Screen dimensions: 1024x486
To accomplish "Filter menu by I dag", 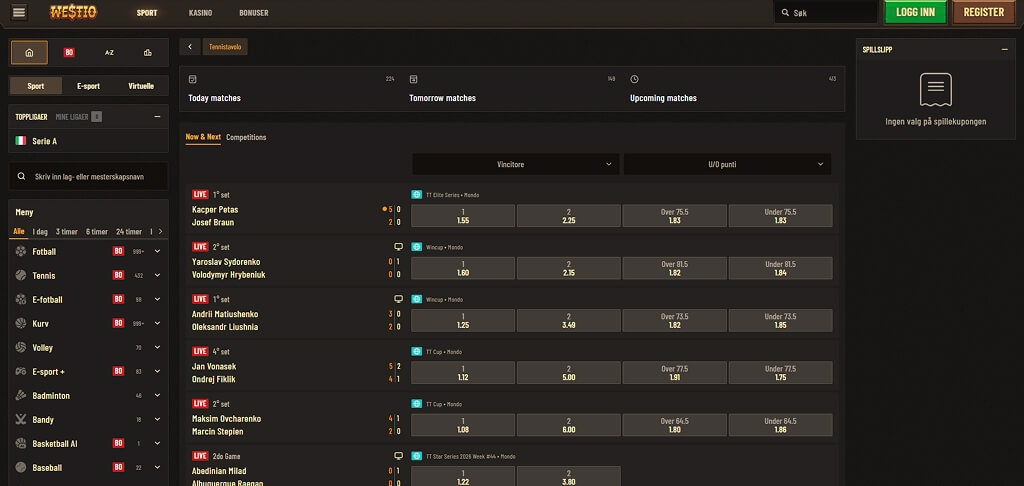I will (40, 231).
